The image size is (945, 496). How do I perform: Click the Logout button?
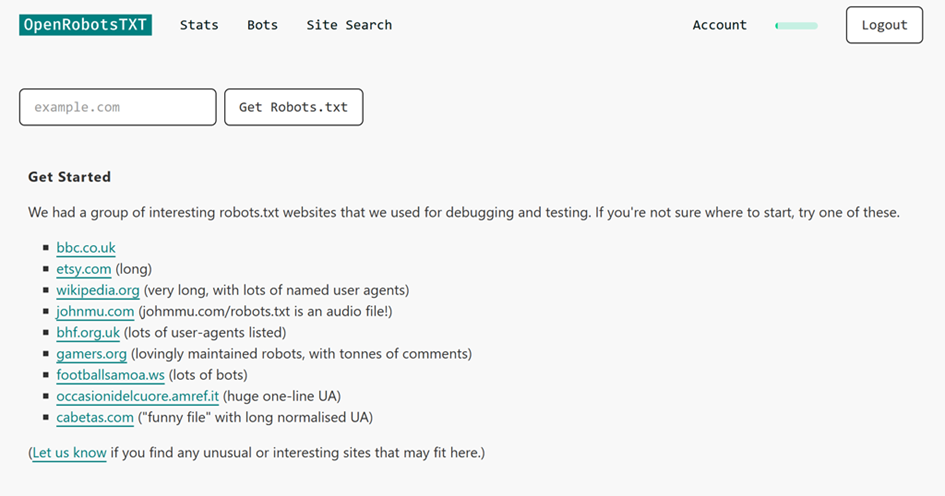point(884,25)
